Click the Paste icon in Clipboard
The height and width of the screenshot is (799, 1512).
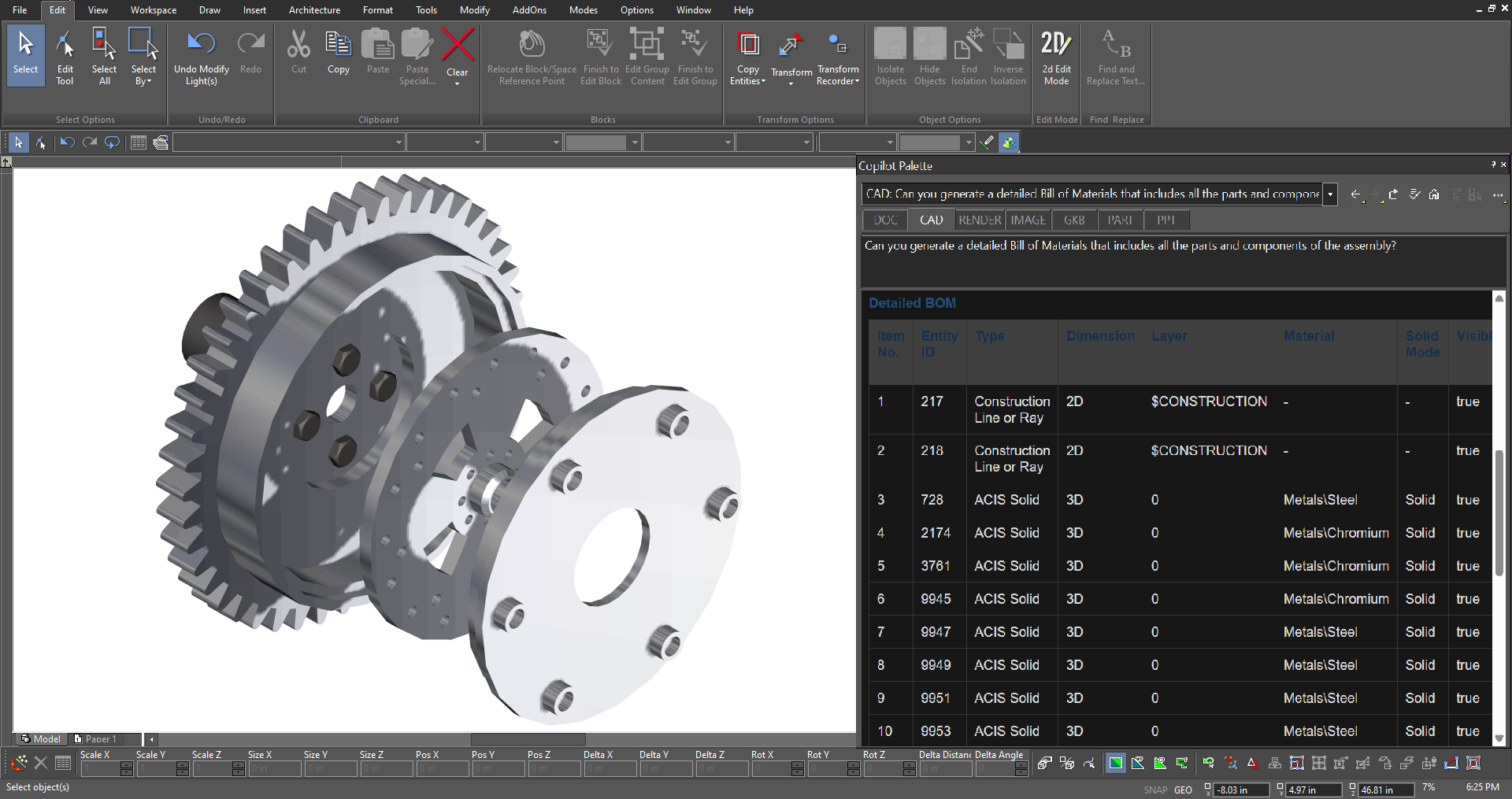pyautogui.click(x=378, y=44)
